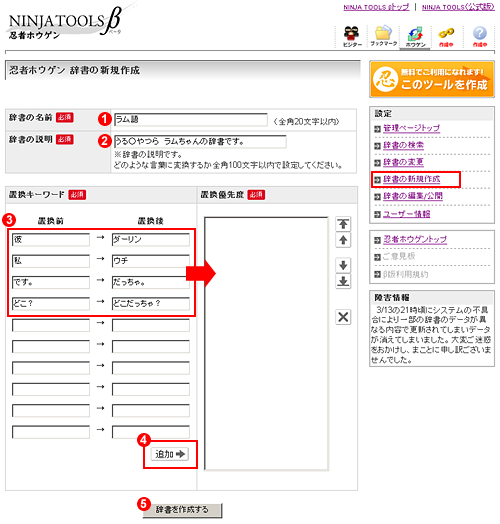Image resolution: width=500 pixels, height=524 pixels.
Task: Move selected keyword down one position
Action: coord(343,265)
